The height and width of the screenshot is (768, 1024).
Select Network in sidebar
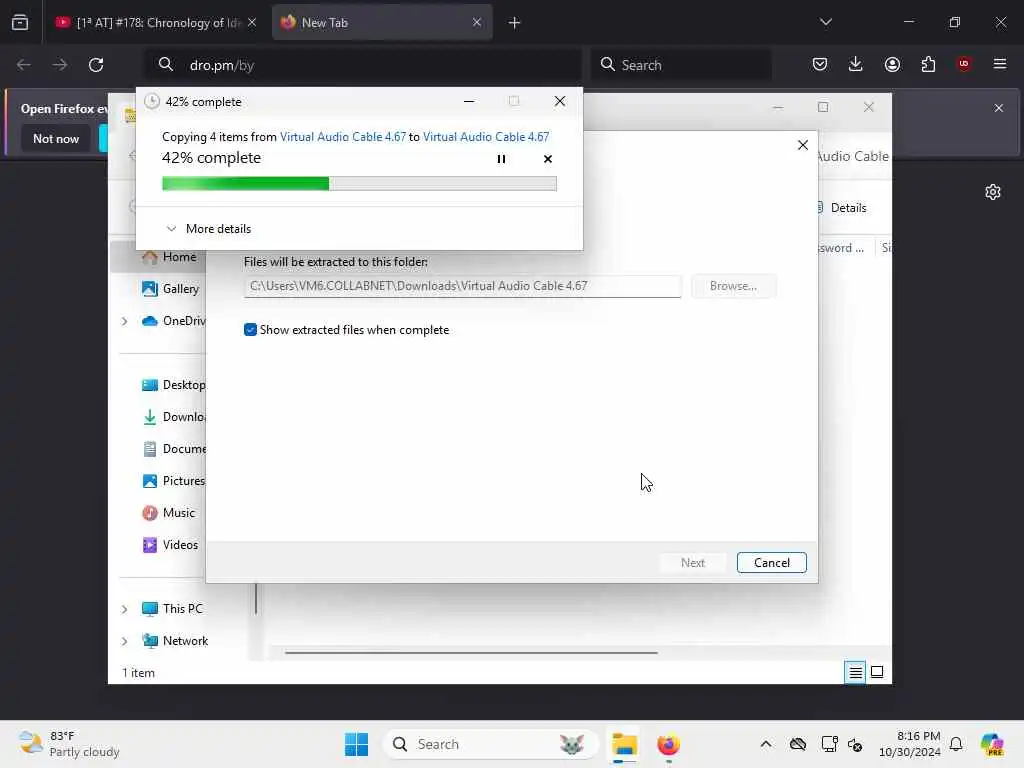[x=175, y=641]
